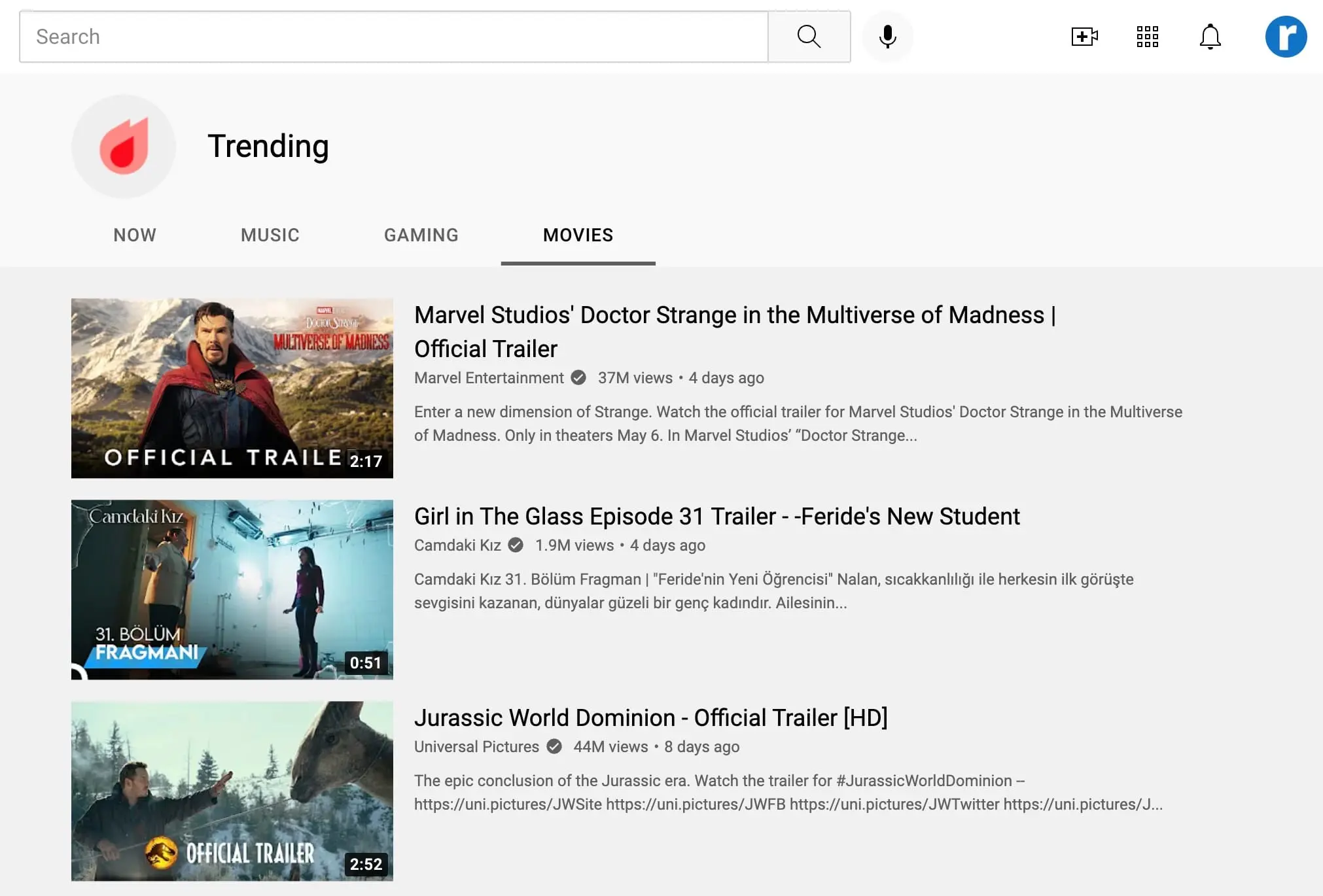Viewport: 1323px width, 896px height.
Task: Click the notifications bell icon
Action: pos(1211,36)
